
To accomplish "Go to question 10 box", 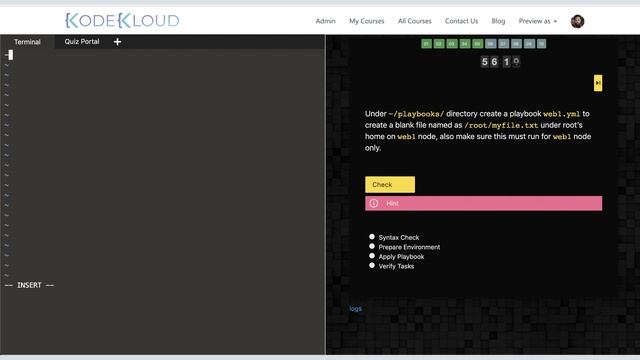I will (x=542, y=44).
